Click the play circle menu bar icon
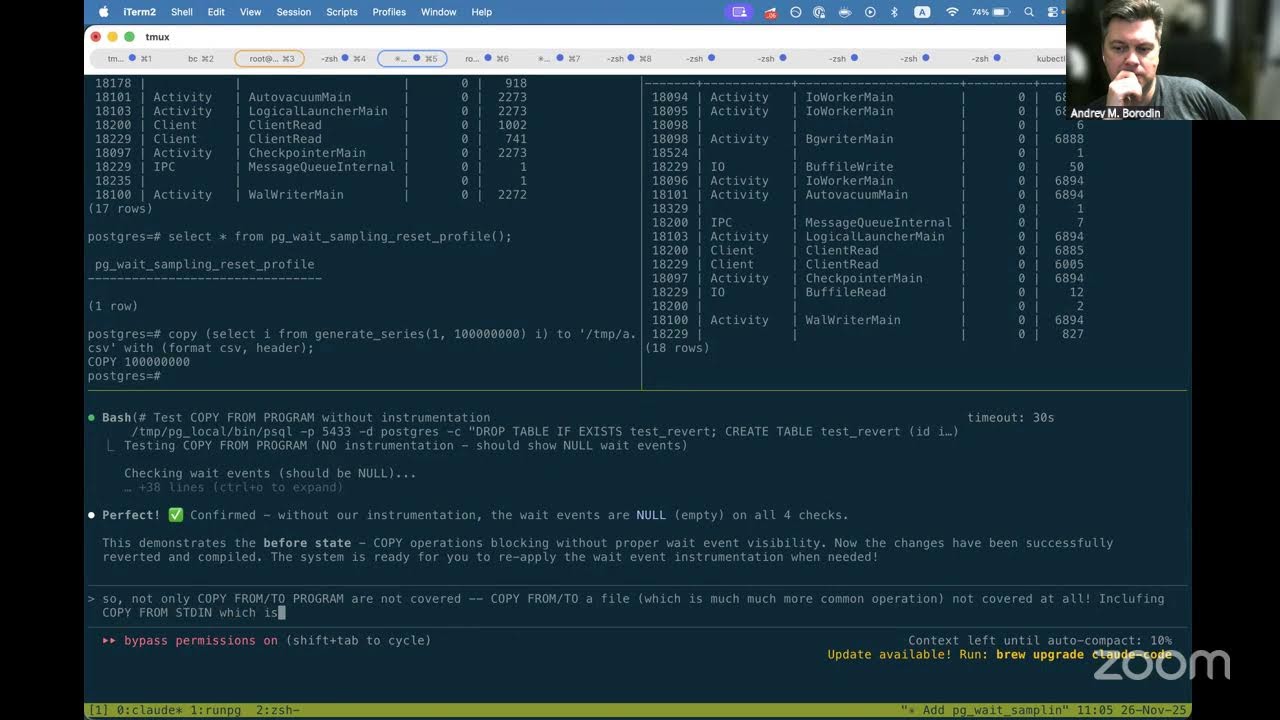 pyautogui.click(x=870, y=12)
